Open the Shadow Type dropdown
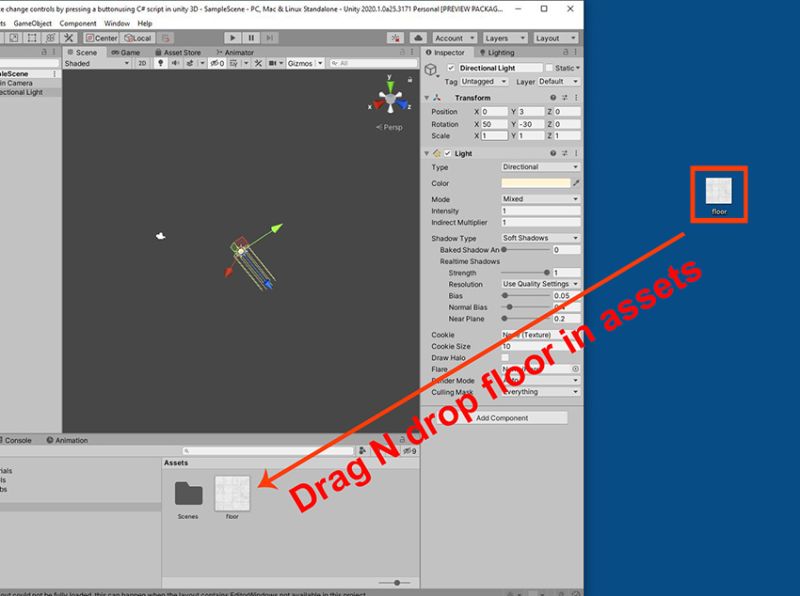The image size is (800, 596). point(540,237)
